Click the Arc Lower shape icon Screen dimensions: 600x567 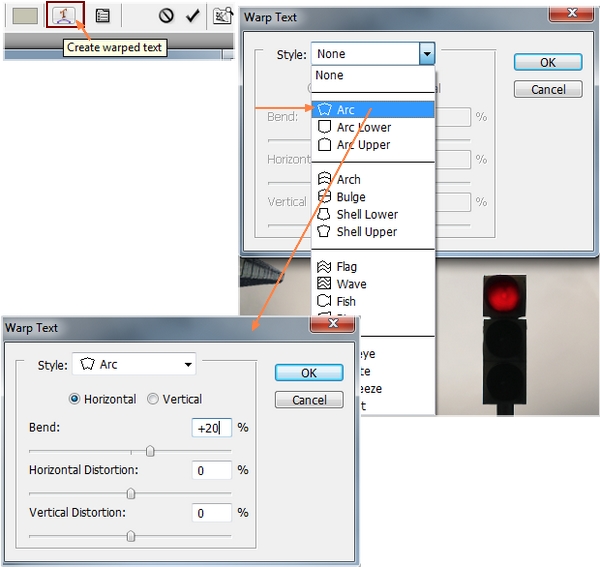pyautogui.click(x=324, y=127)
